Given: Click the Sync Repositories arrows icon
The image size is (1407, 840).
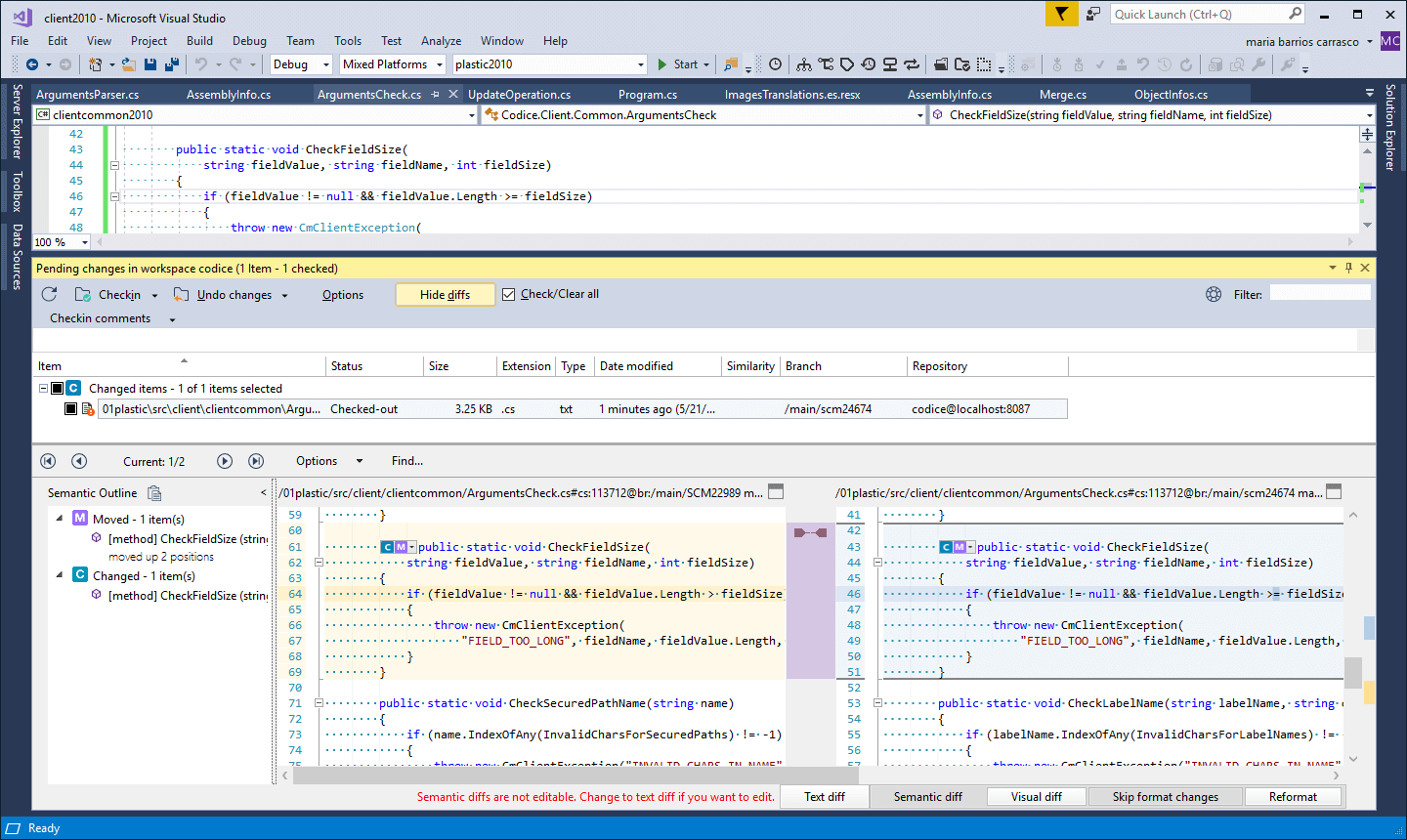Looking at the screenshot, I should [912, 64].
